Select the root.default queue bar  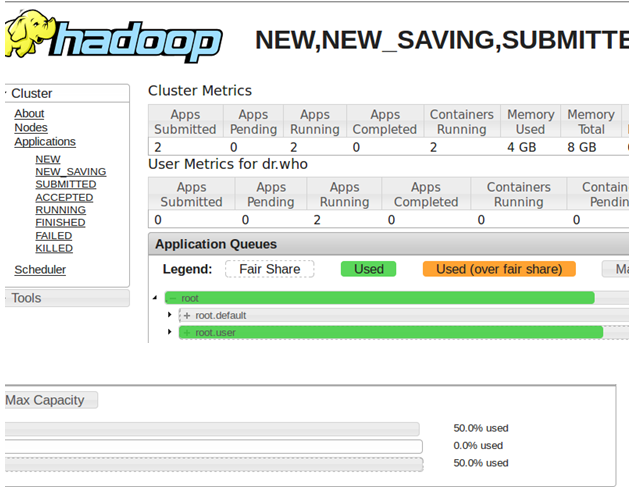404,315
